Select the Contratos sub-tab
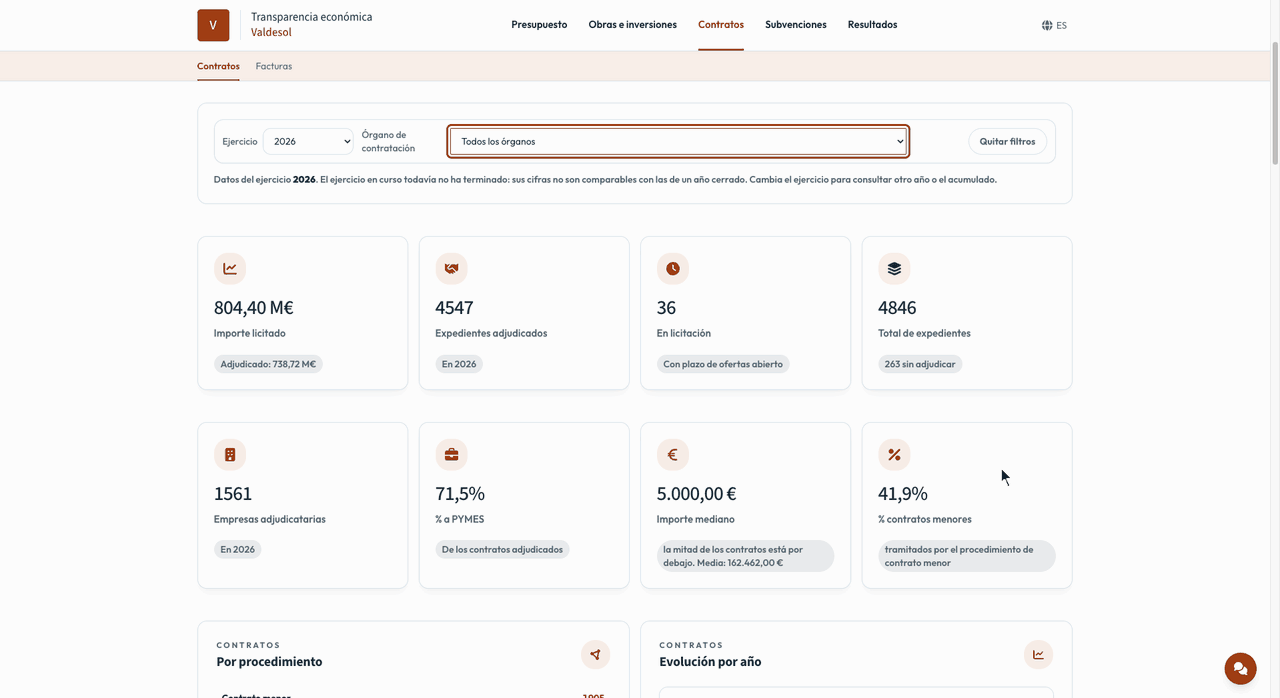 pos(218,66)
